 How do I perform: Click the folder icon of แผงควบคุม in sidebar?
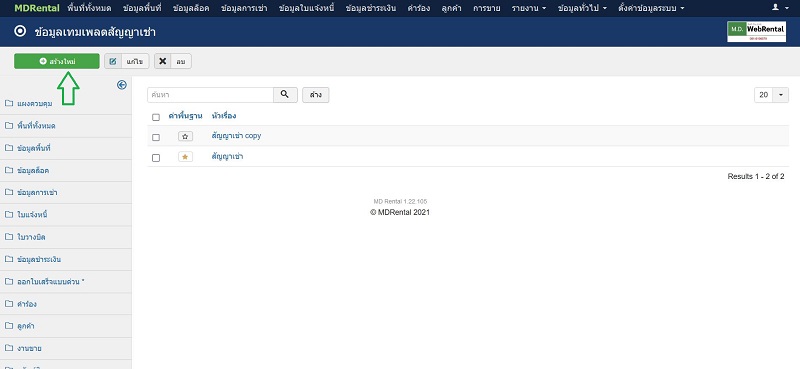pos(9,104)
